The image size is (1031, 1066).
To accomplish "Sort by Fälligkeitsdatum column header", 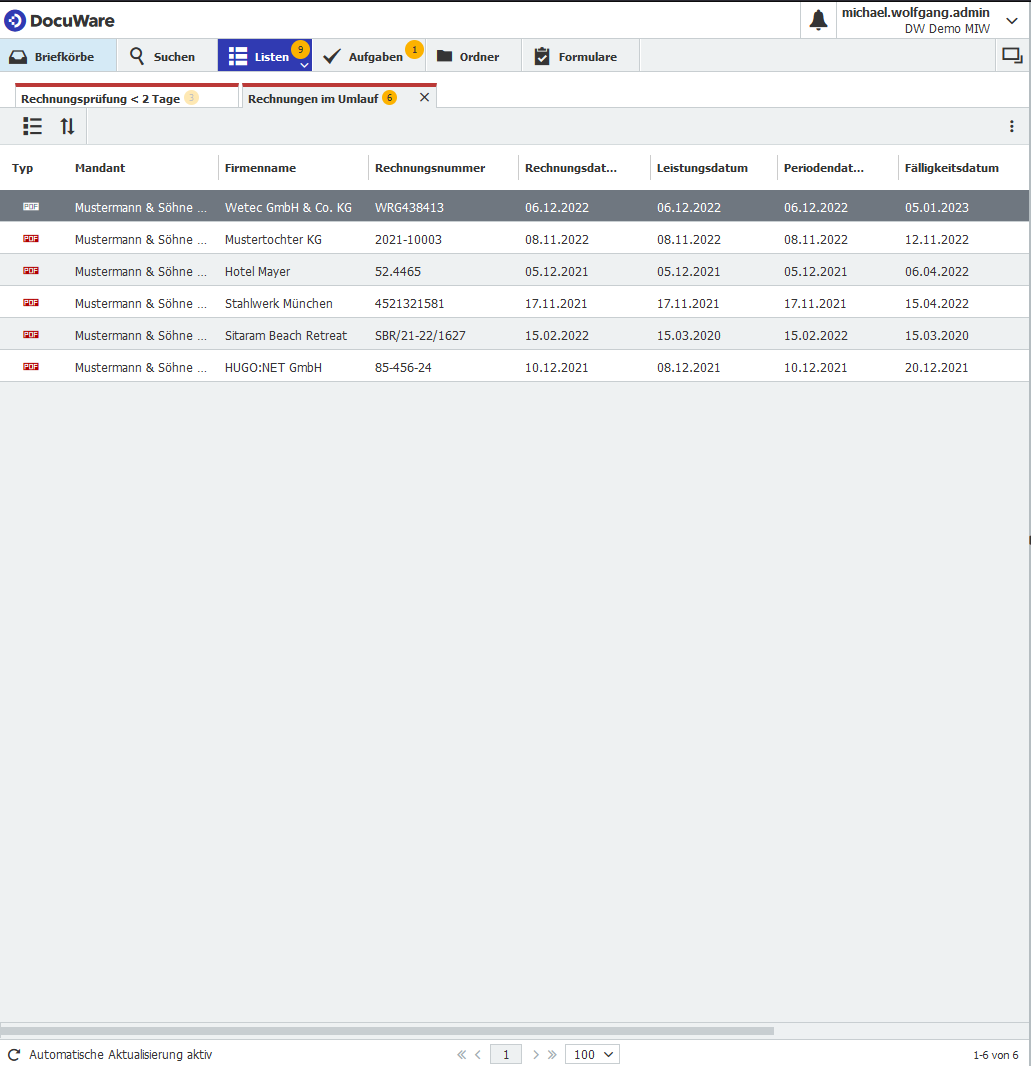I will 951,168.
